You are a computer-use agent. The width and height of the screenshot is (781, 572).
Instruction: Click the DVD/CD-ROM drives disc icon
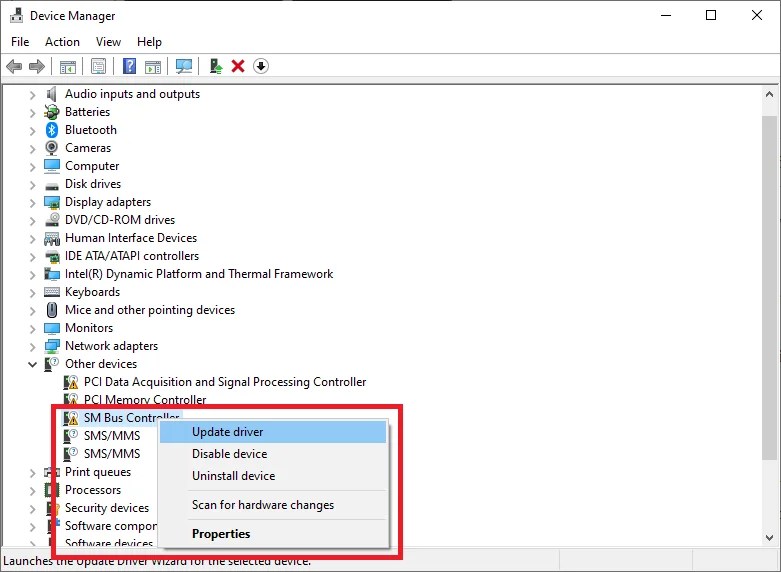tap(52, 220)
